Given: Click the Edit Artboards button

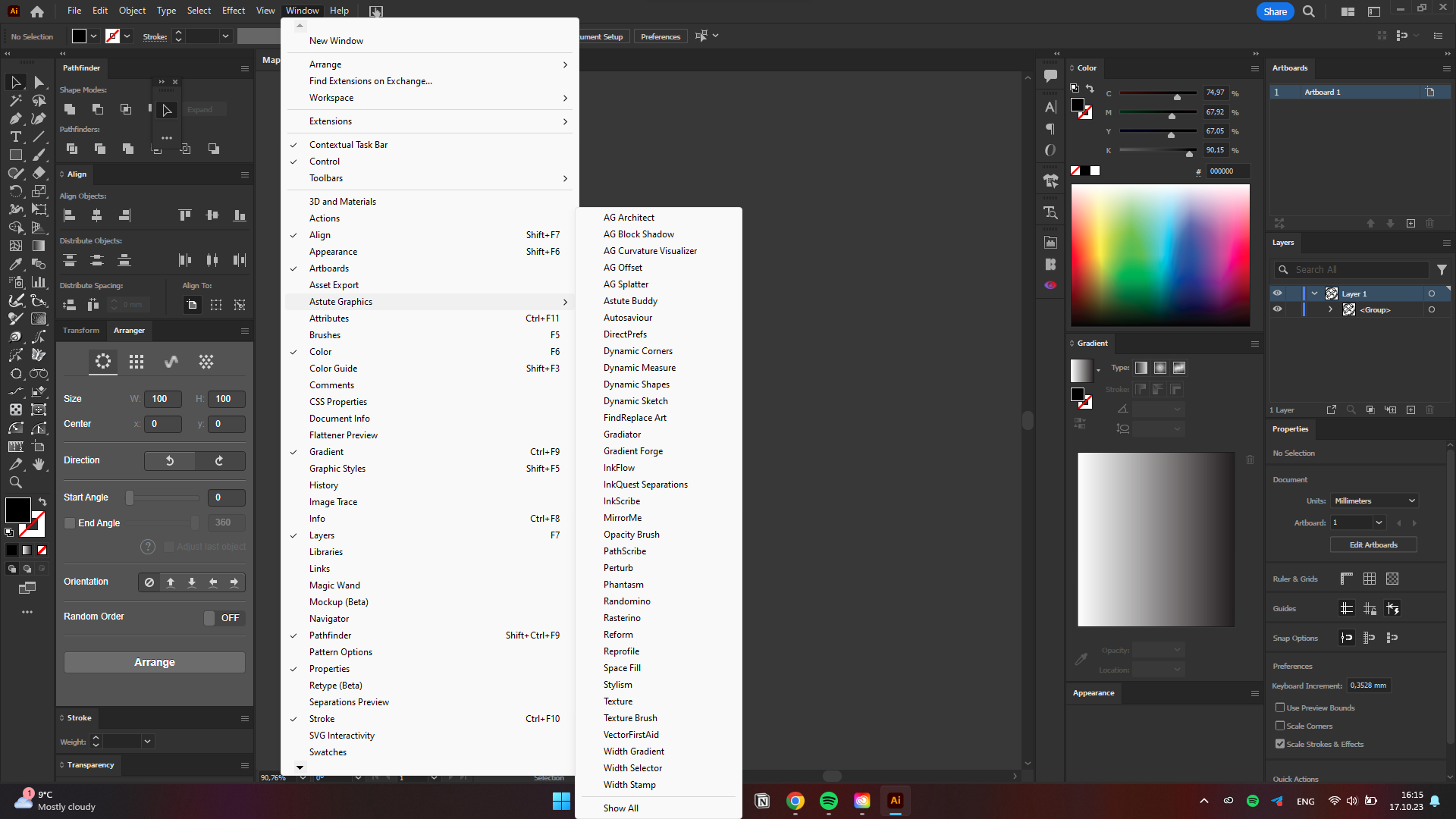Looking at the screenshot, I should tap(1373, 545).
